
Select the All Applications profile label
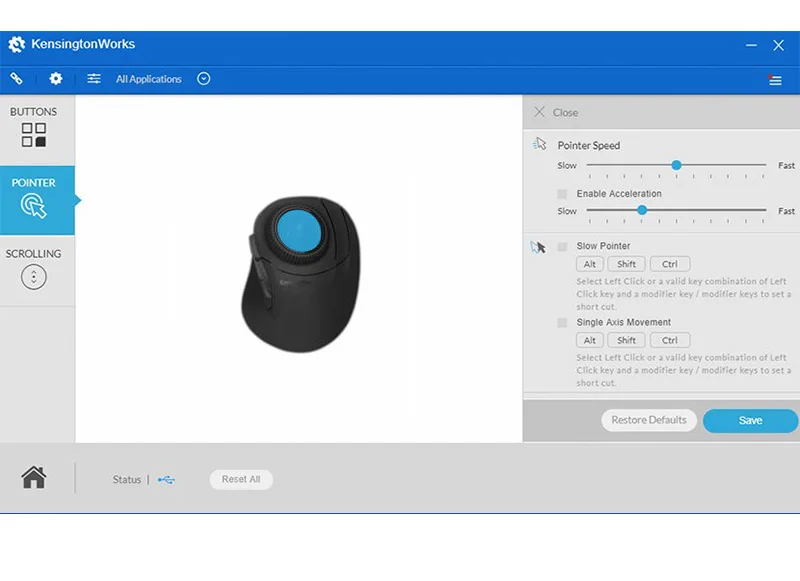148,79
